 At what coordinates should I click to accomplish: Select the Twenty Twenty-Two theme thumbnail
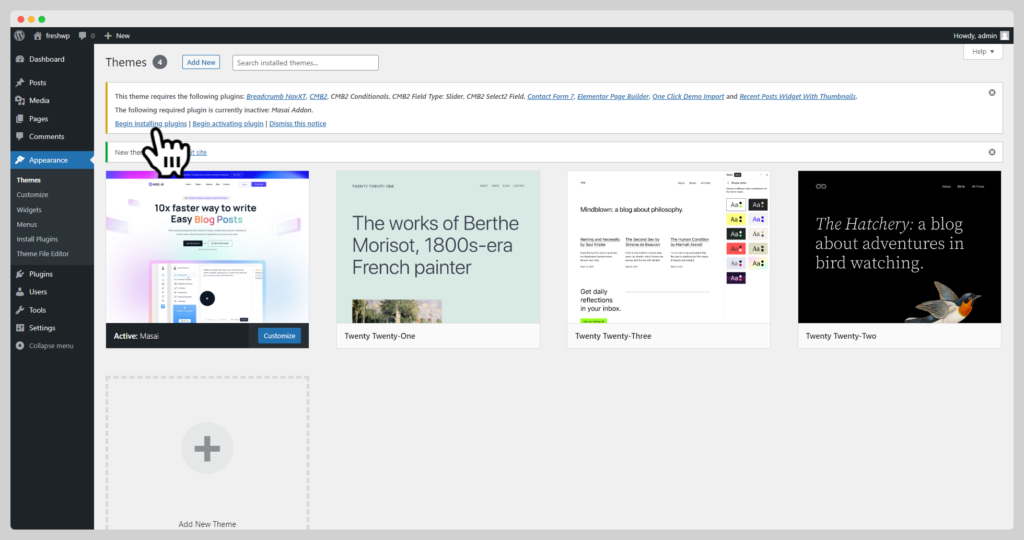click(x=899, y=247)
